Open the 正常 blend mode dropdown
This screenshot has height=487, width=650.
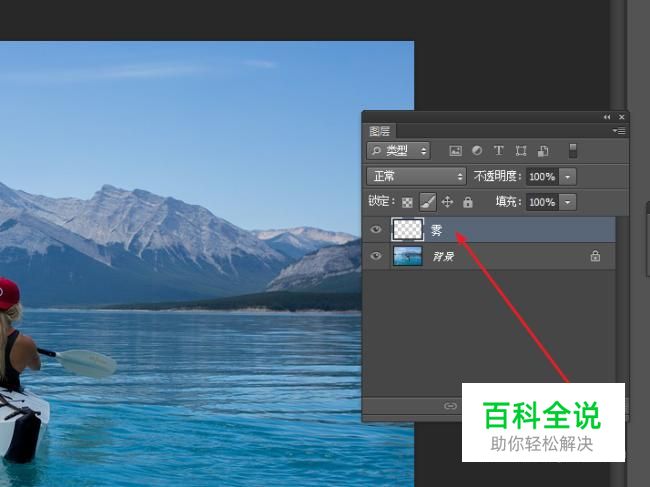tap(416, 177)
